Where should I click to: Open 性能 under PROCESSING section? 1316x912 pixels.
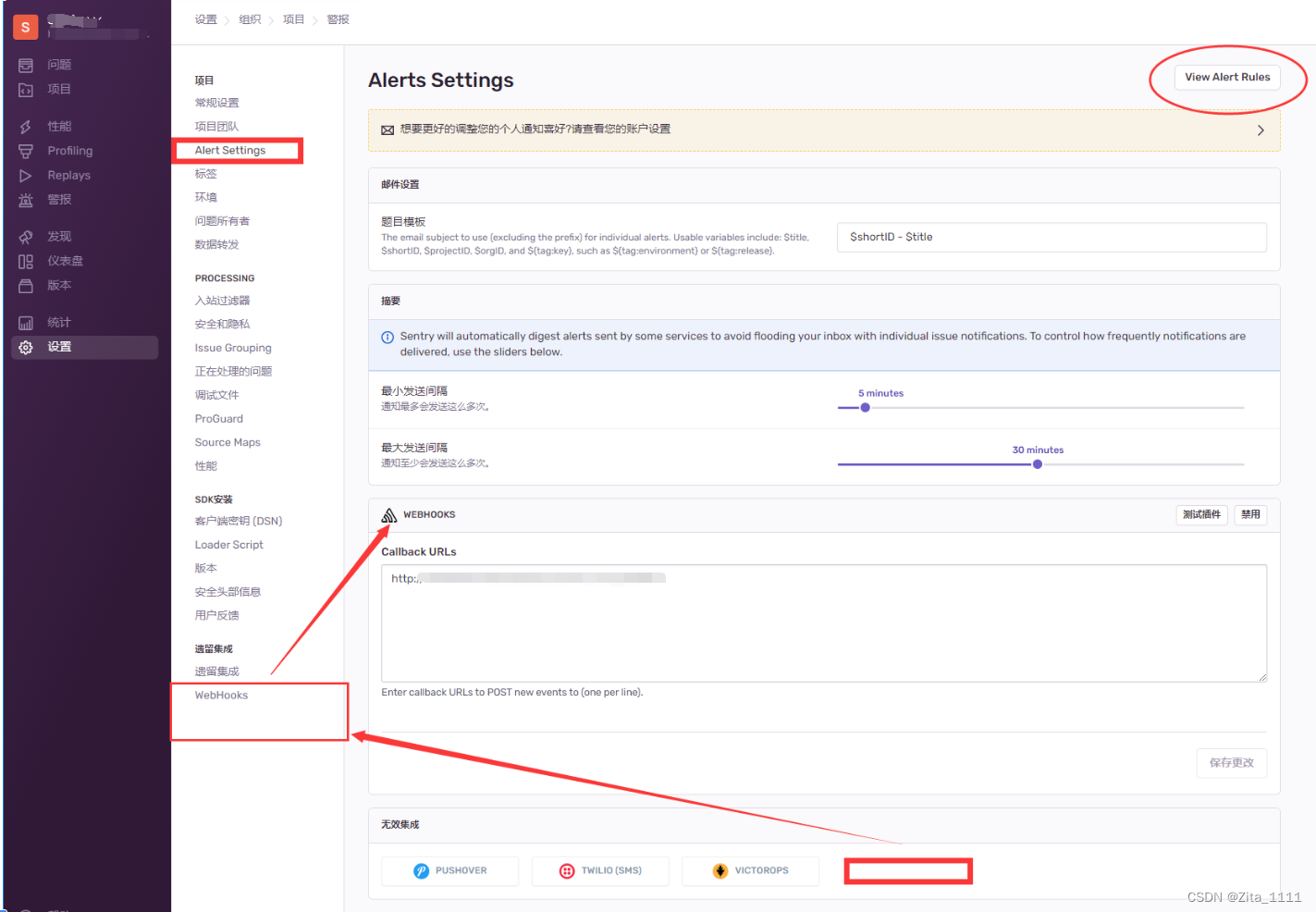[205, 466]
